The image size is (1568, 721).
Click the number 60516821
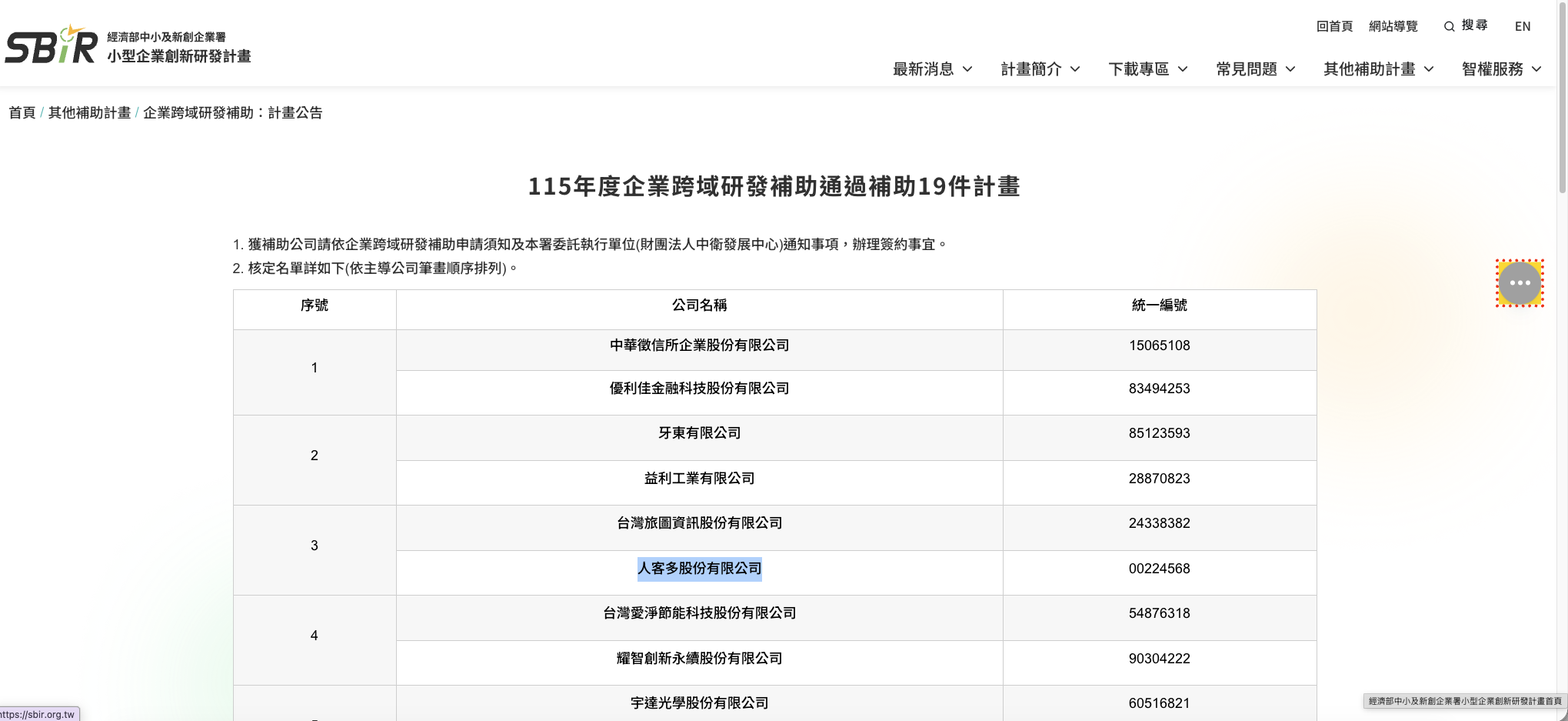1160,703
